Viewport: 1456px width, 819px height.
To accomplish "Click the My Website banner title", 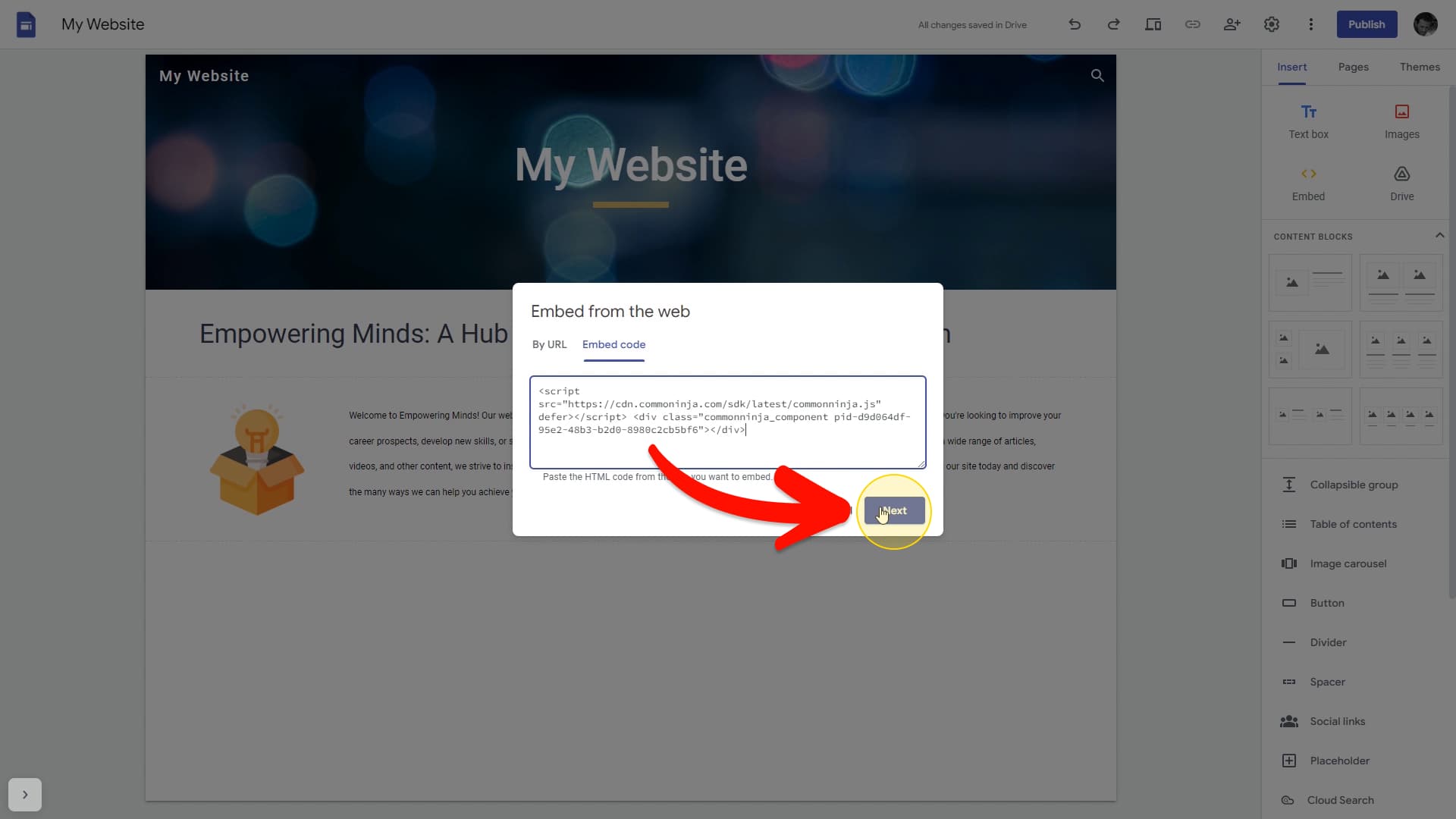I will tap(631, 165).
